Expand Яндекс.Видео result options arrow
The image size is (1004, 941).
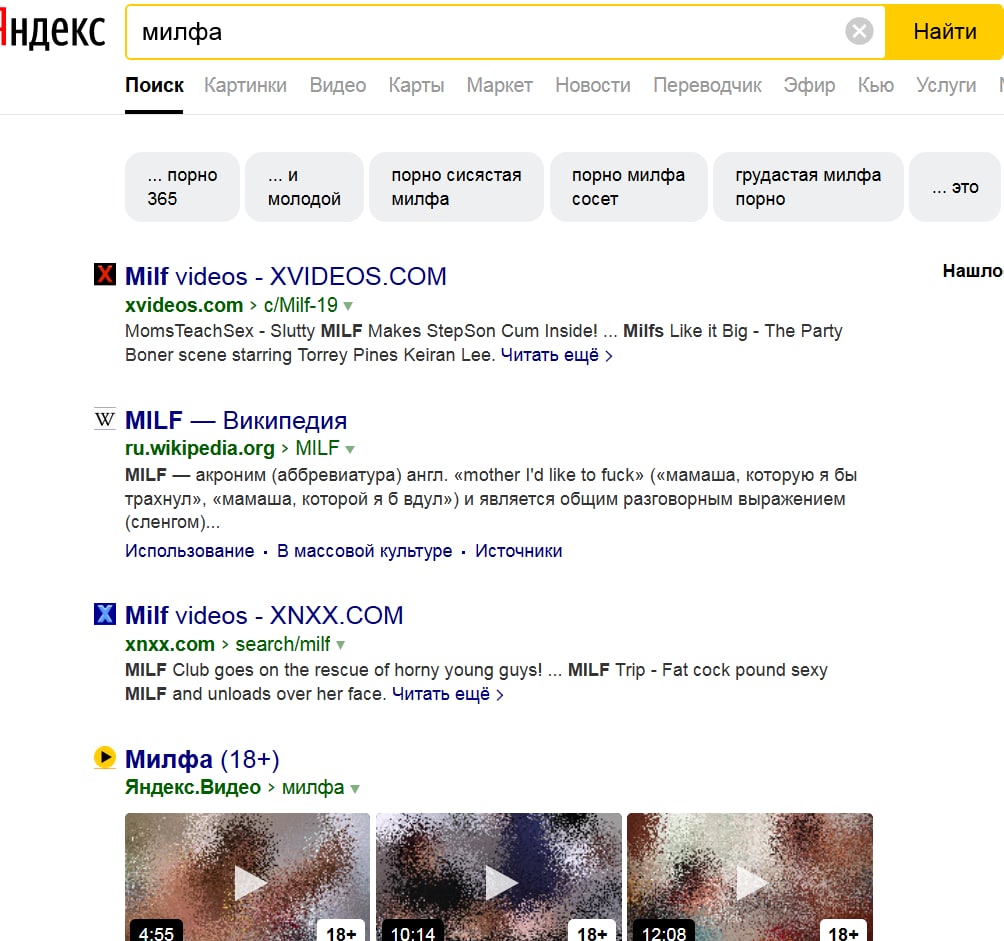[355, 789]
